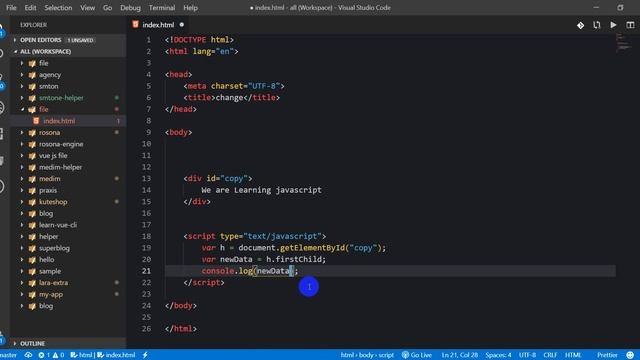Image resolution: width=640 pixels, height=360 pixels.
Task: Click the text 'We are Learning javascript'
Action: point(261,190)
